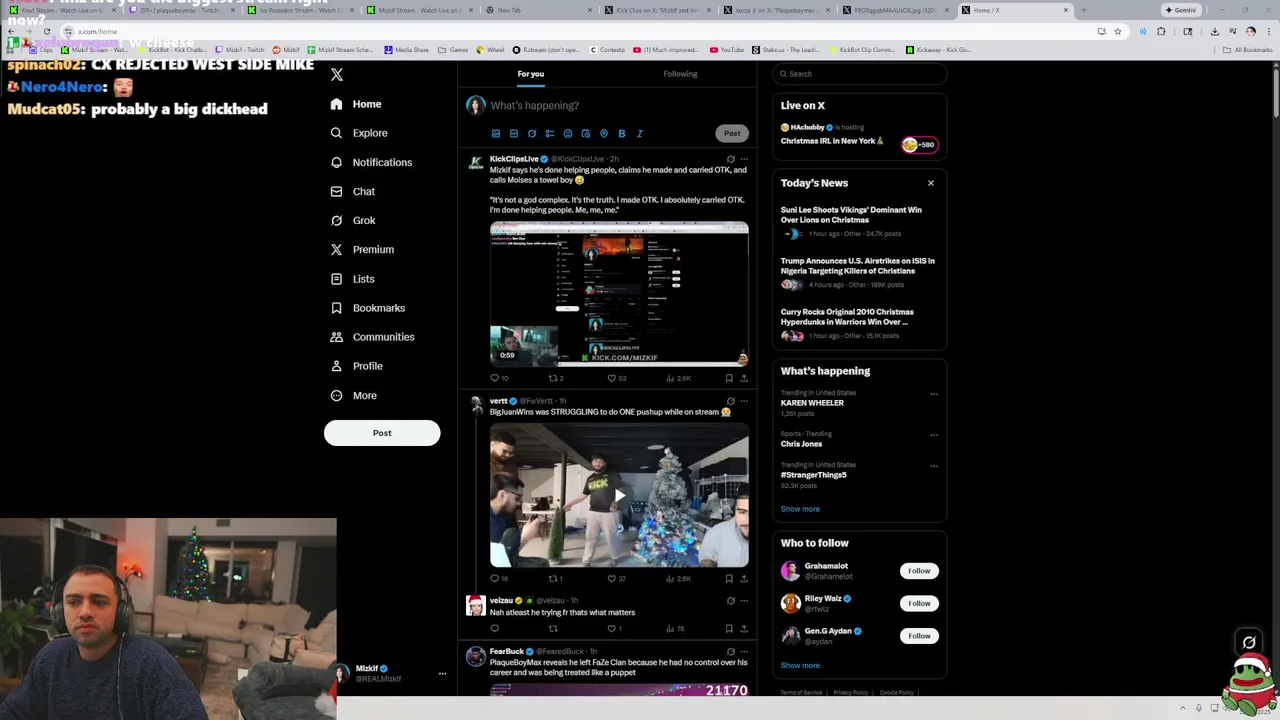1280x720 pixels.
Task: Play the KickClipsLive video thumbnail
Action: click(x=619, y=293)
